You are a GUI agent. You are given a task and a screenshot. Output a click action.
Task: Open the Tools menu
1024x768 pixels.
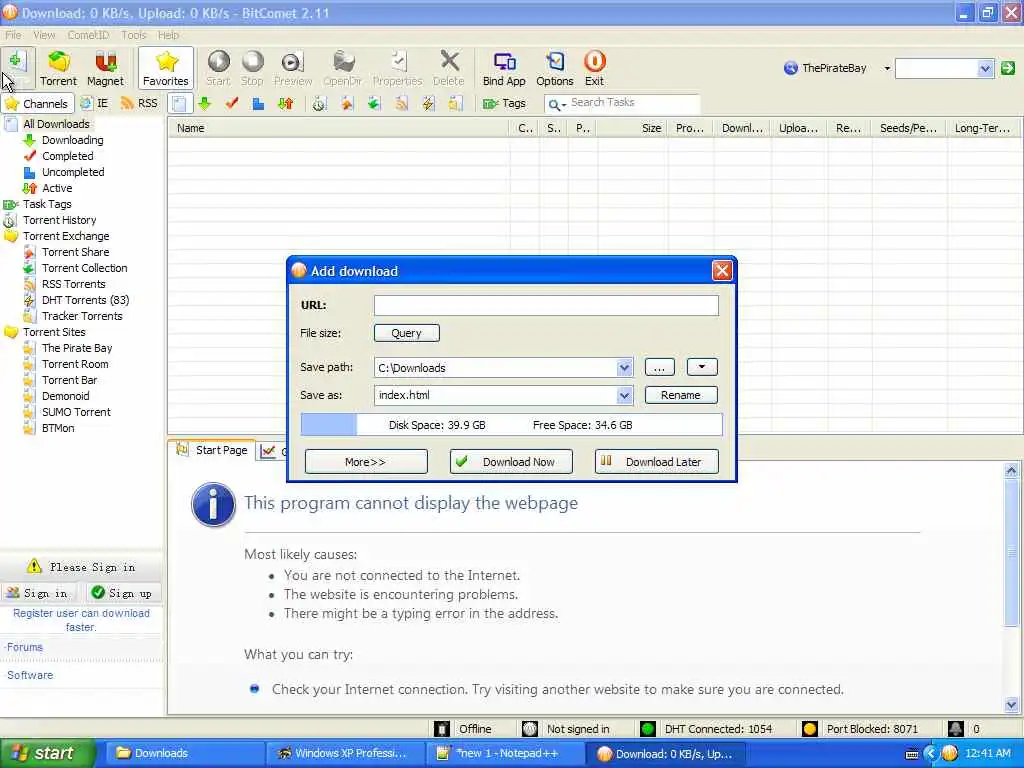(x=133, y=35)
